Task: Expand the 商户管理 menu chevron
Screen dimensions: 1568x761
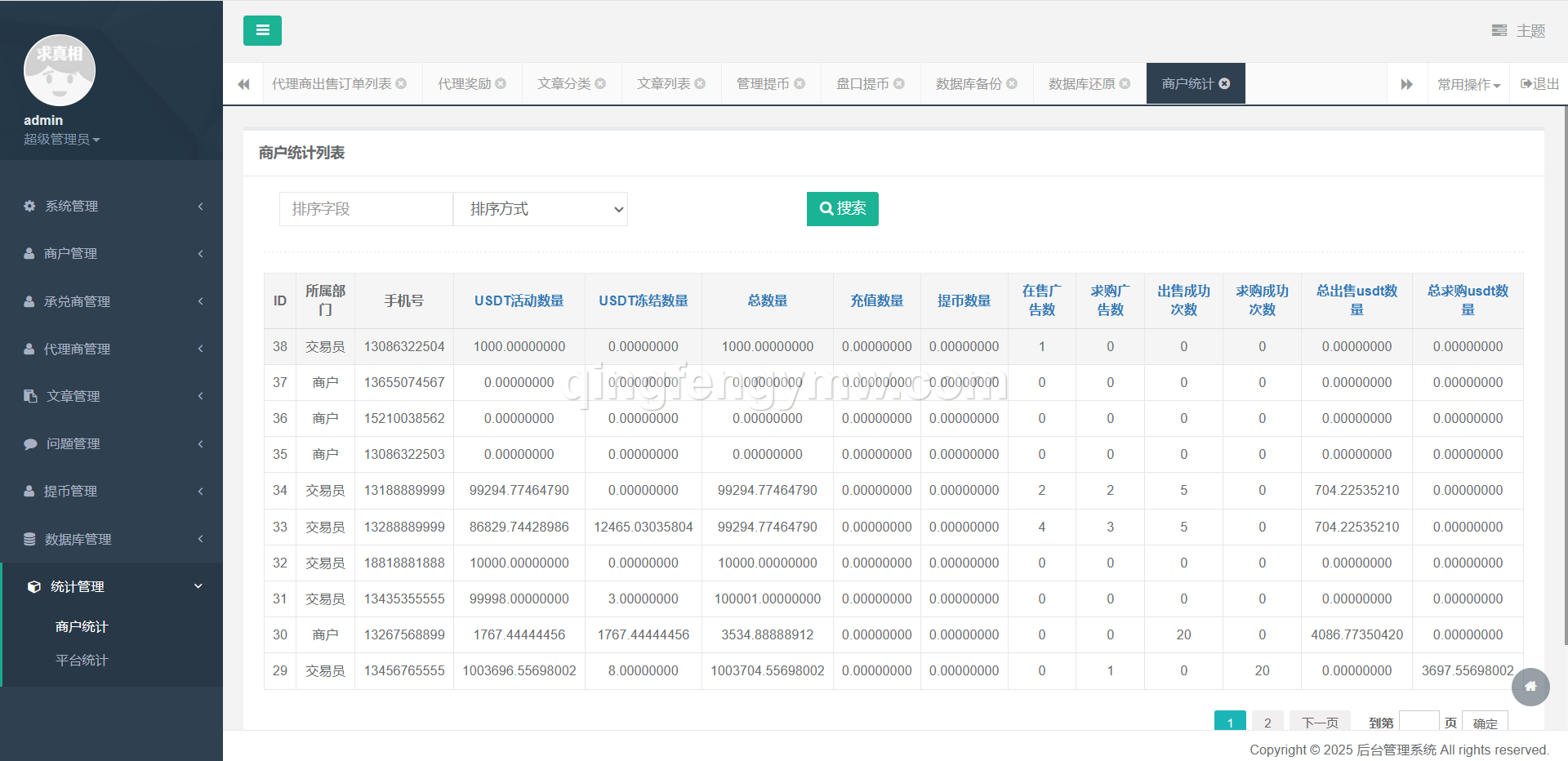Action: (200, 253)
